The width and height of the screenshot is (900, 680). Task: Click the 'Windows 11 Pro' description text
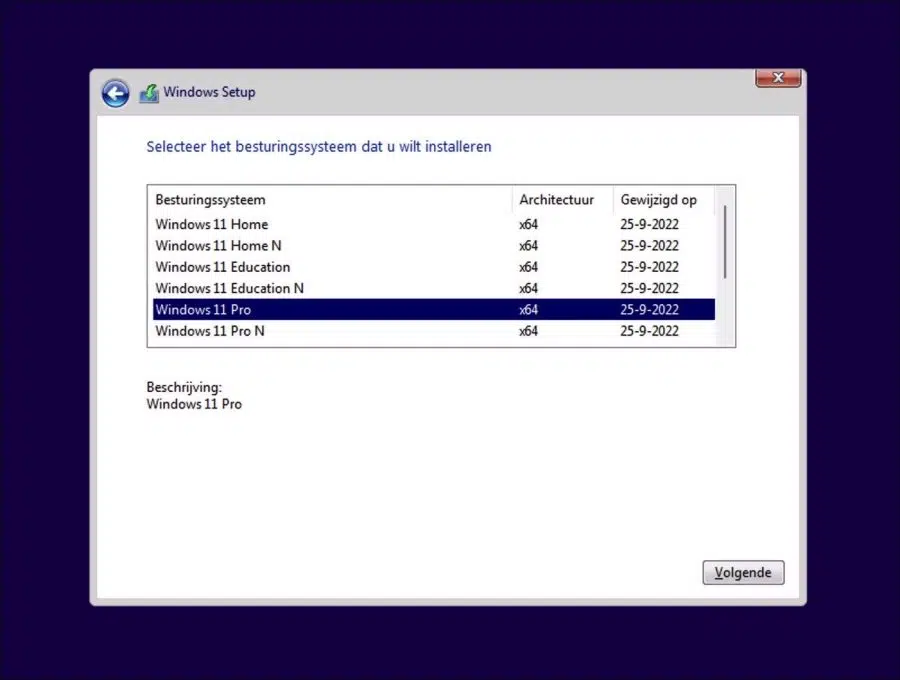point(194,404)
